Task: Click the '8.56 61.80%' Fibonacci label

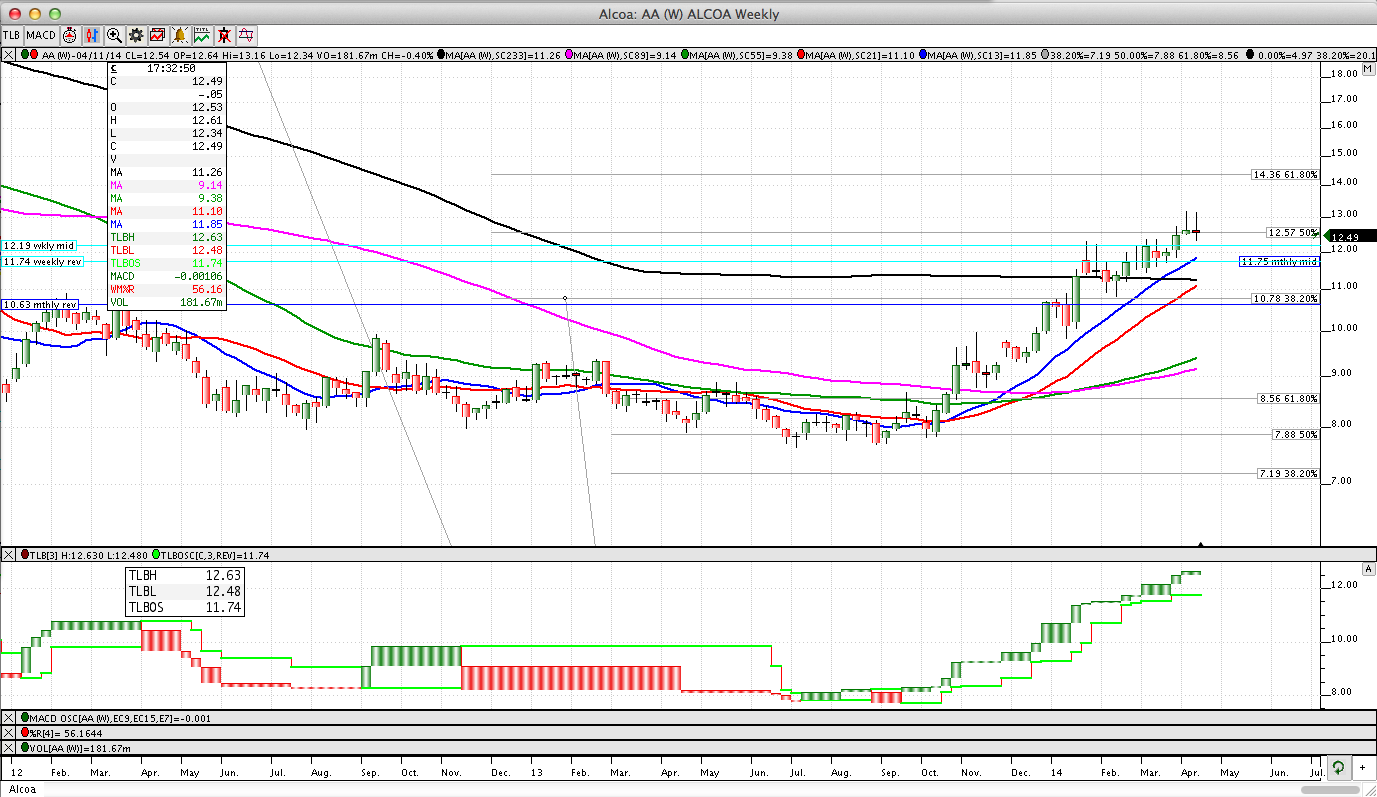Action: tap(1287, 398)
